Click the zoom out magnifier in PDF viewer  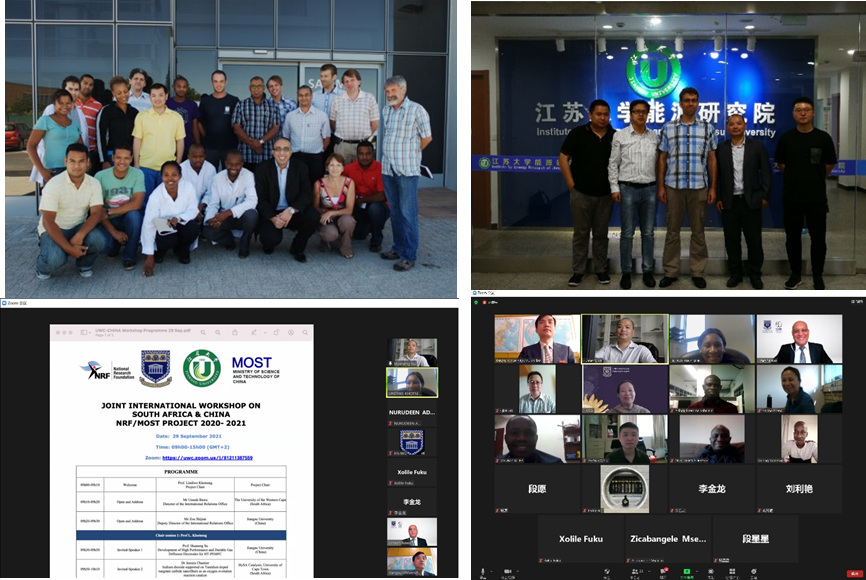click(x=203, y=333)
